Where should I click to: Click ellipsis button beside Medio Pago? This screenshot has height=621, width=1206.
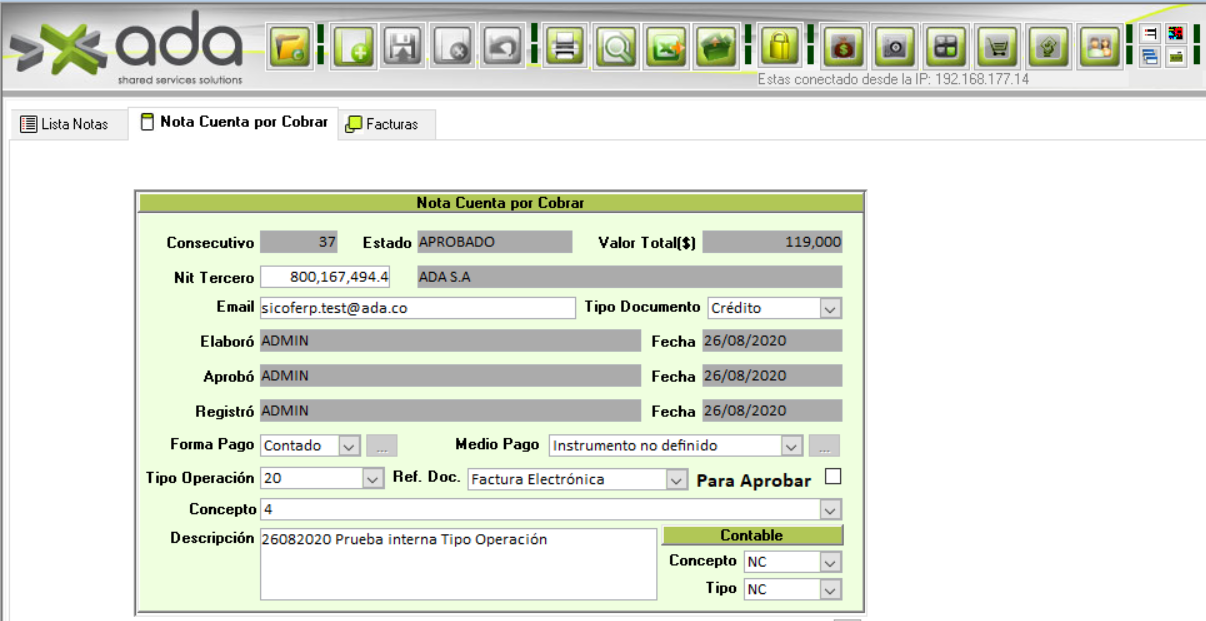[825, 446]
